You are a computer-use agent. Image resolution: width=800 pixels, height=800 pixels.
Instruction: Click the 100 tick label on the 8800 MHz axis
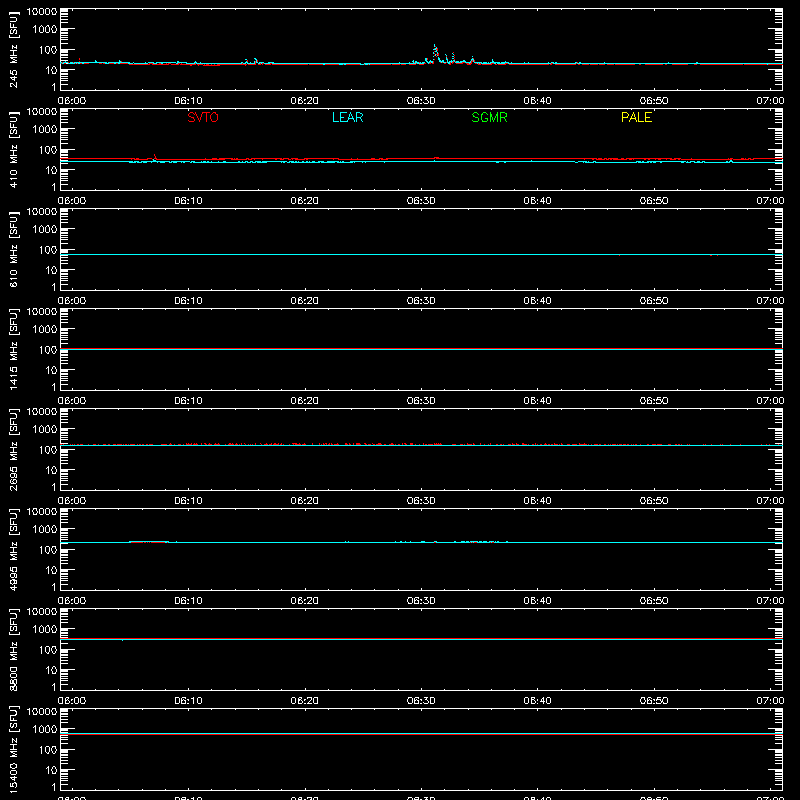click(48, 650)
